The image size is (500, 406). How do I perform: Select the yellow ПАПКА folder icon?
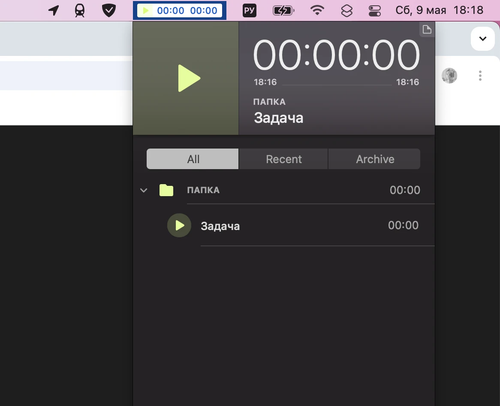pos(166,190)
